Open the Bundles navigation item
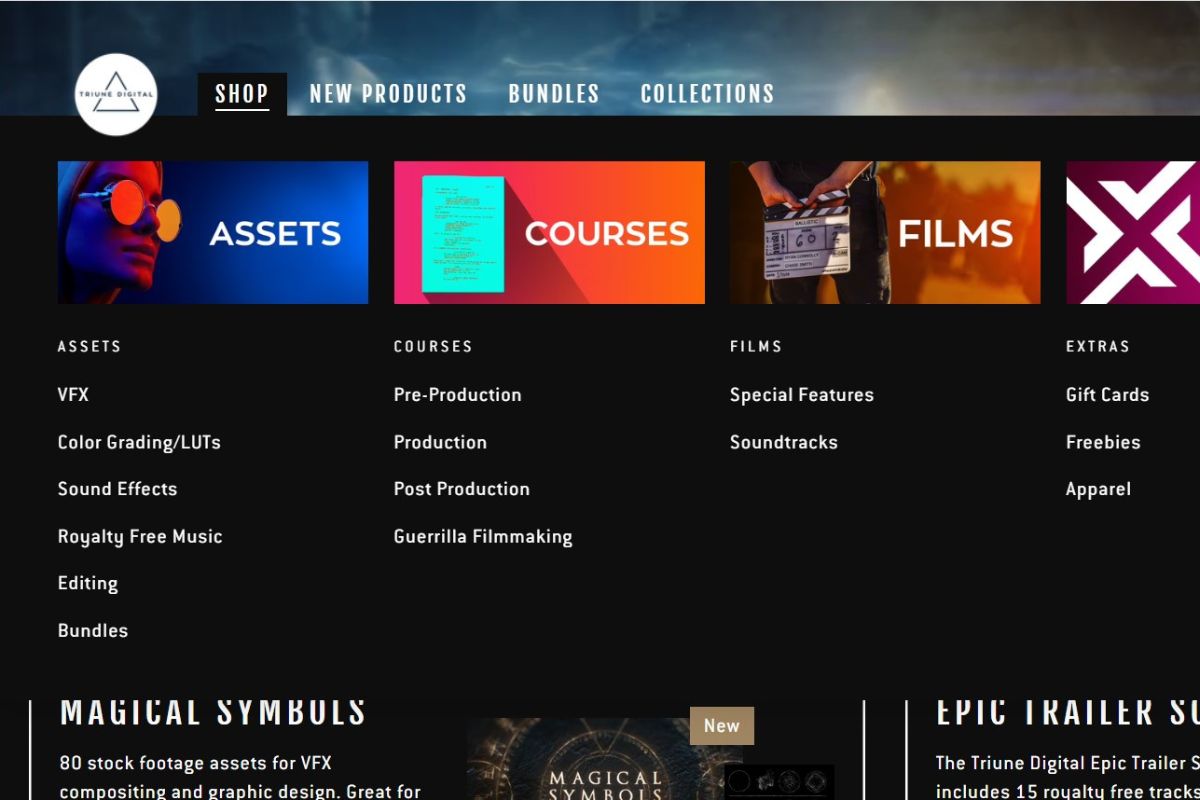Viewport: 1200px width, 800px height. 554,94
